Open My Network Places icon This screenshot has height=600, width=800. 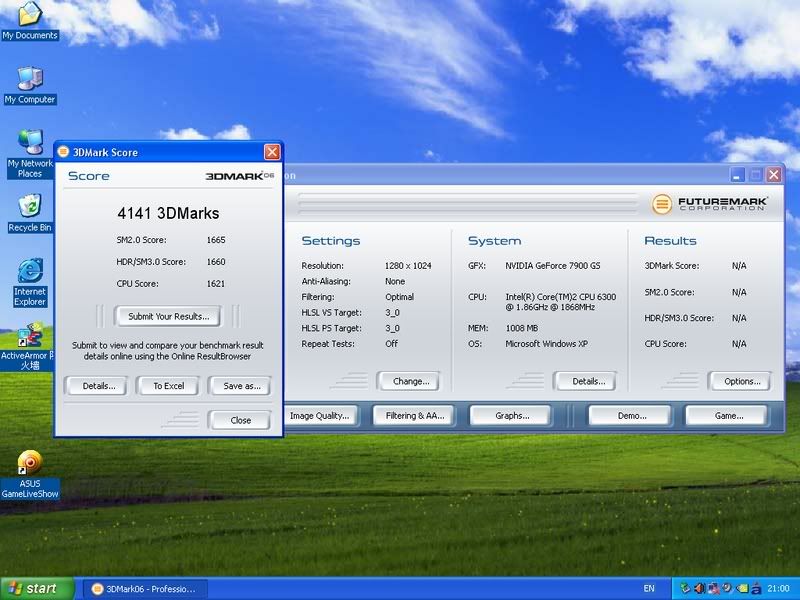coord(30,143)
